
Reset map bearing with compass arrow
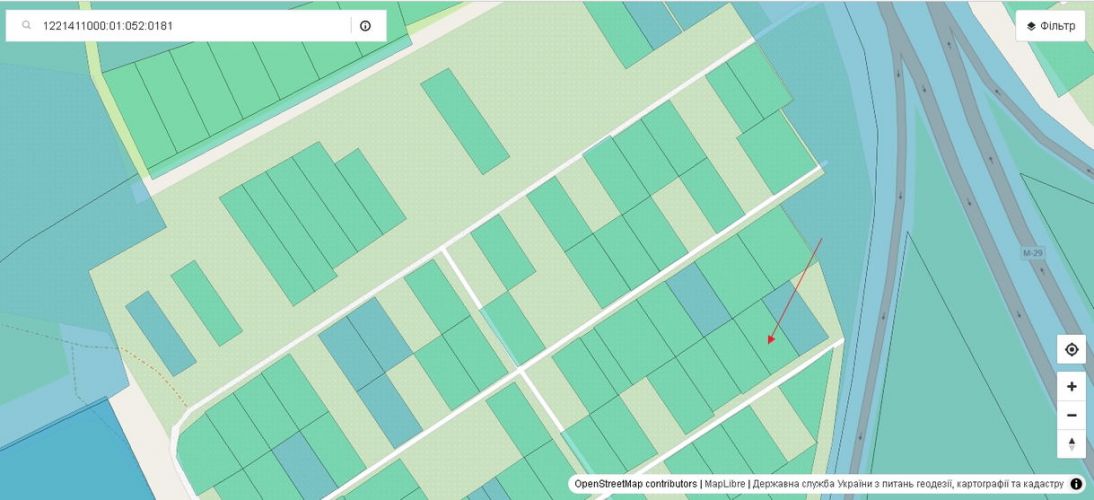(x=1071, y=443)
